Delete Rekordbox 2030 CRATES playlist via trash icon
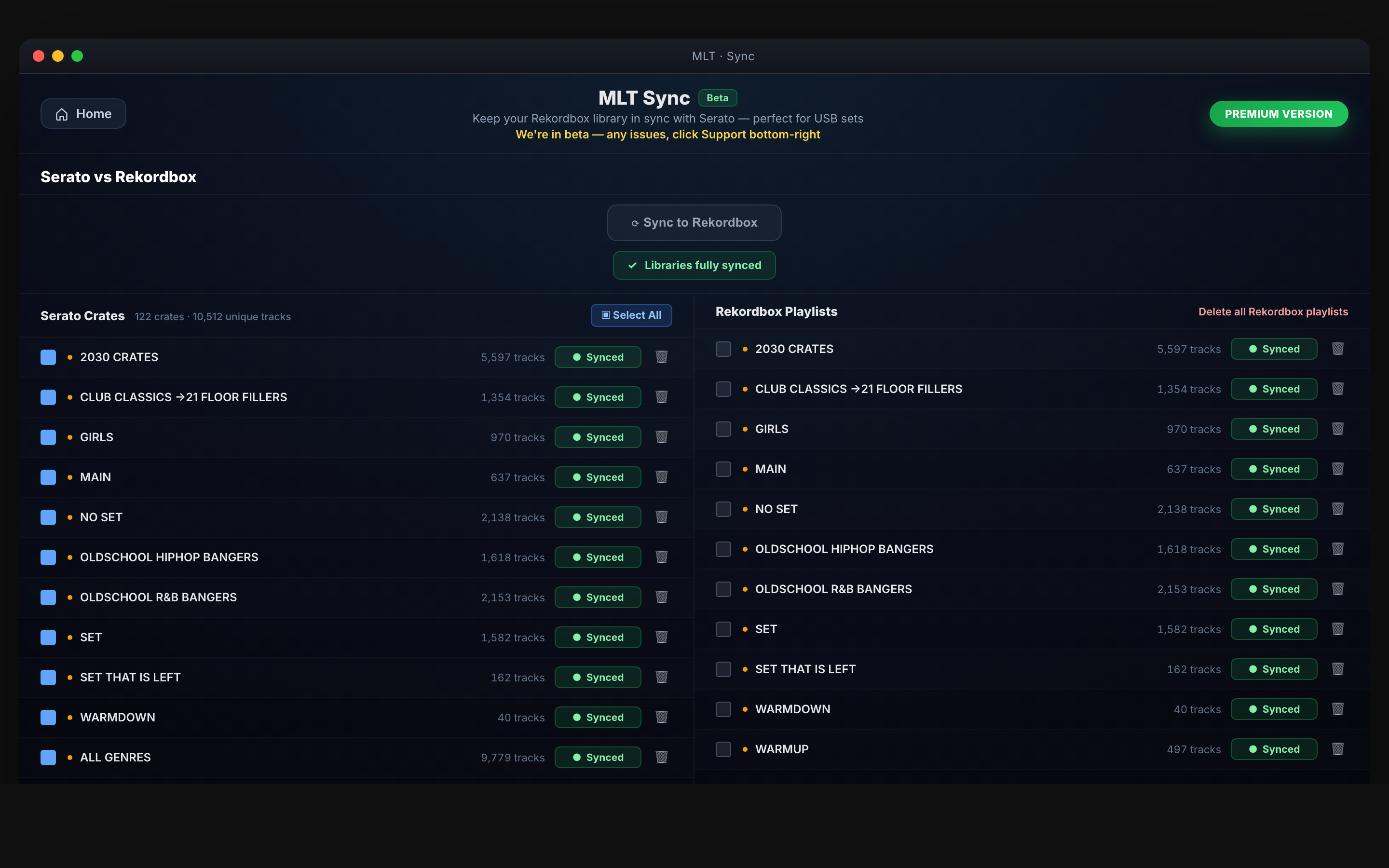This screenshot has width=1389, height=868. (x=1337, y=349)
